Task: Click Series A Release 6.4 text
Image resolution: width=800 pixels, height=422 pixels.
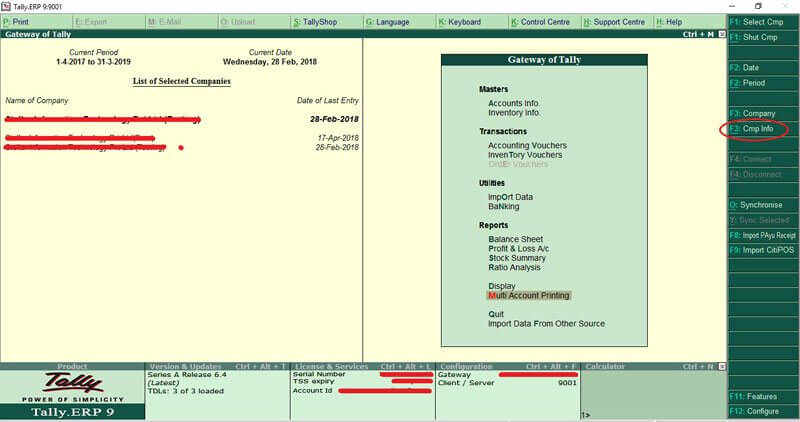Action: point(187,375)
